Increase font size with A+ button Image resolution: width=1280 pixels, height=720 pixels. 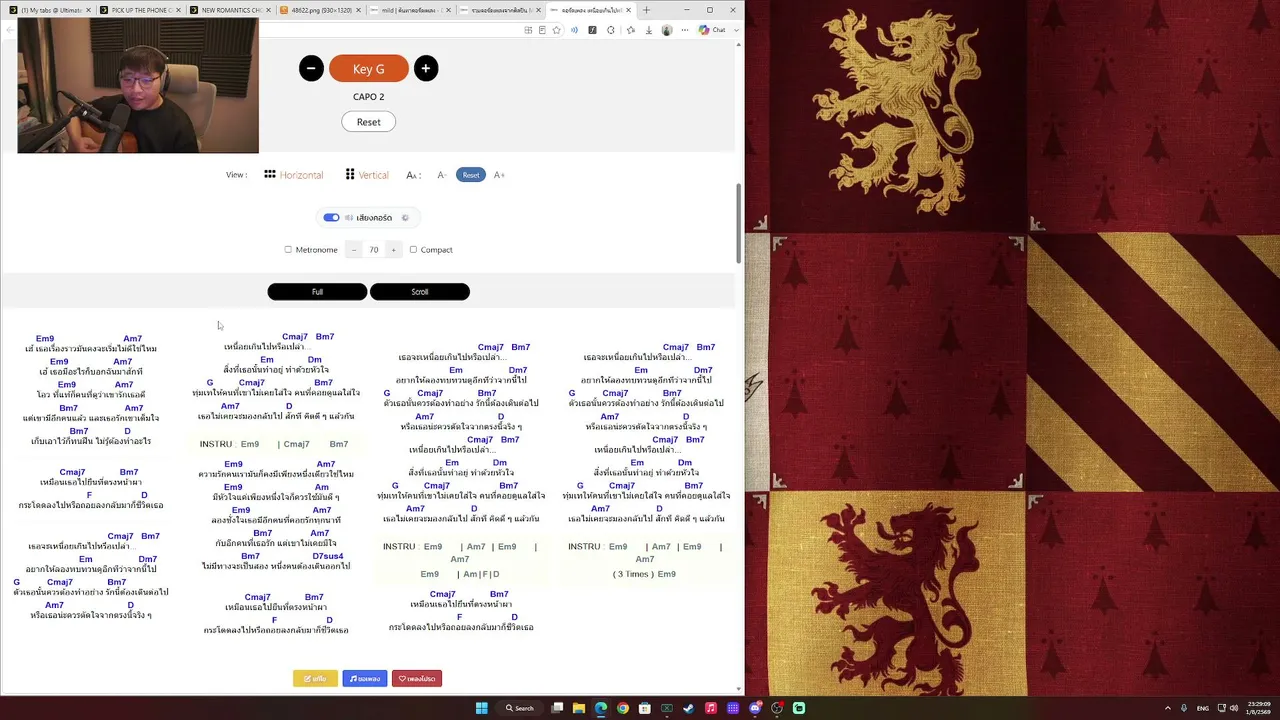(499, 175)
